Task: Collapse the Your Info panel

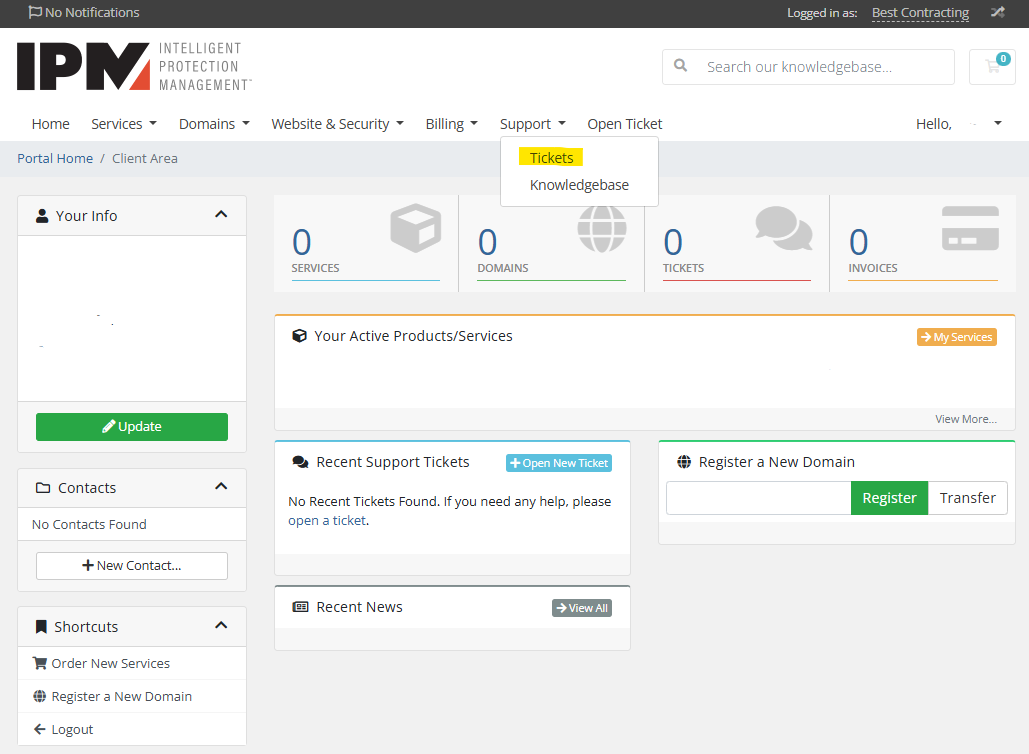Action: coord(221,215)
